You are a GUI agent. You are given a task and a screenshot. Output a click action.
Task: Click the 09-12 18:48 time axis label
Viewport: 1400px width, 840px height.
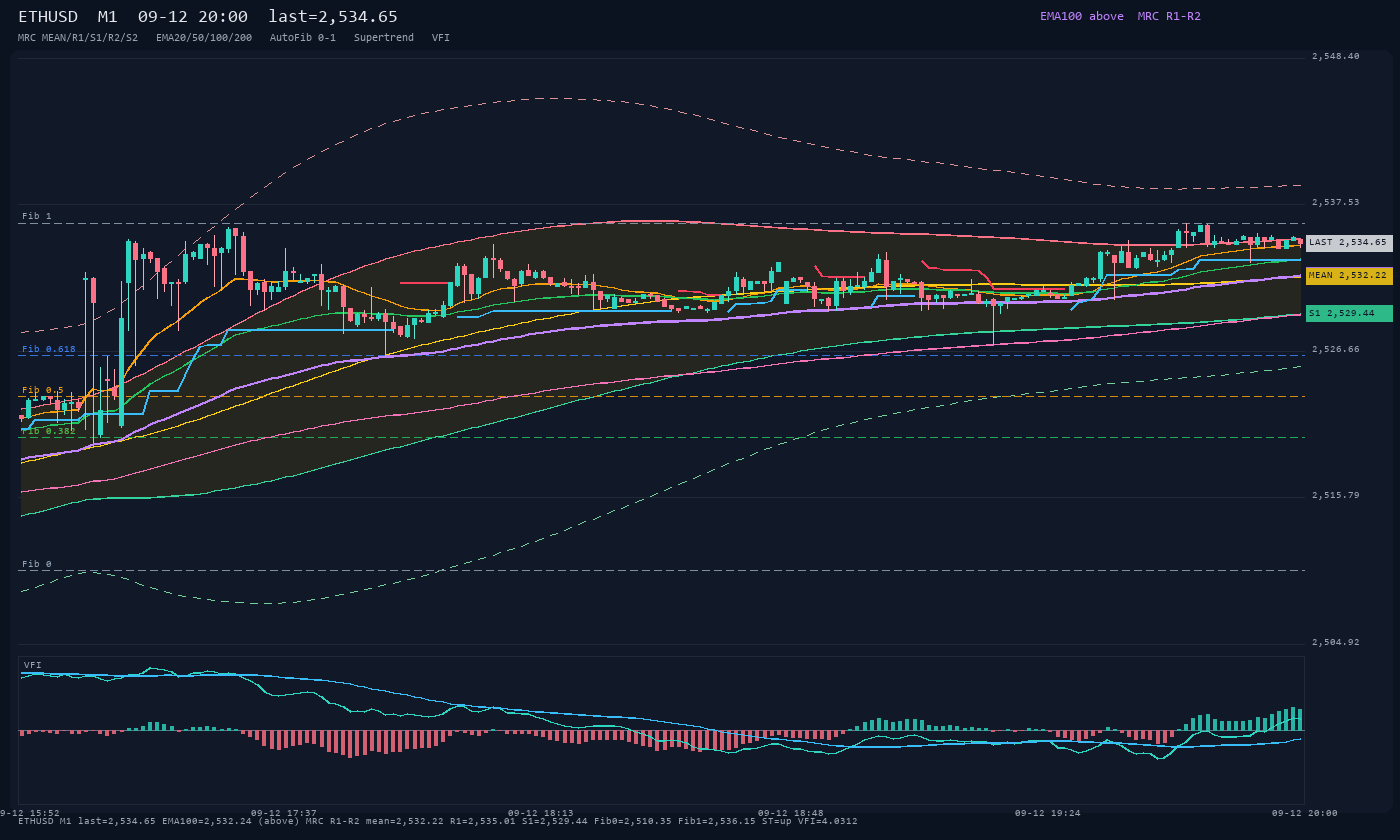[x=791, y=814]
